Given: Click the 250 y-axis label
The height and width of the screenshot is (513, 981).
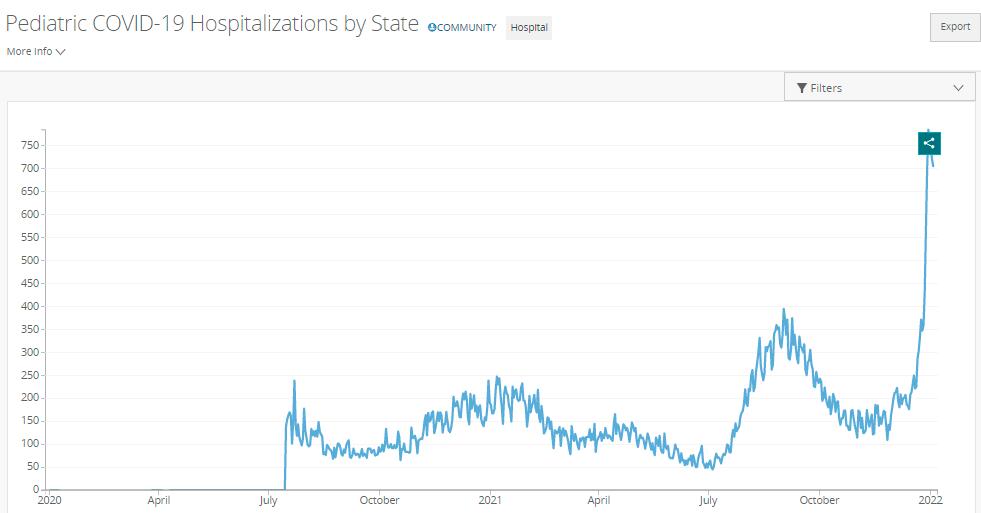Looking at the screenshot, I should [x=30, y=375].
